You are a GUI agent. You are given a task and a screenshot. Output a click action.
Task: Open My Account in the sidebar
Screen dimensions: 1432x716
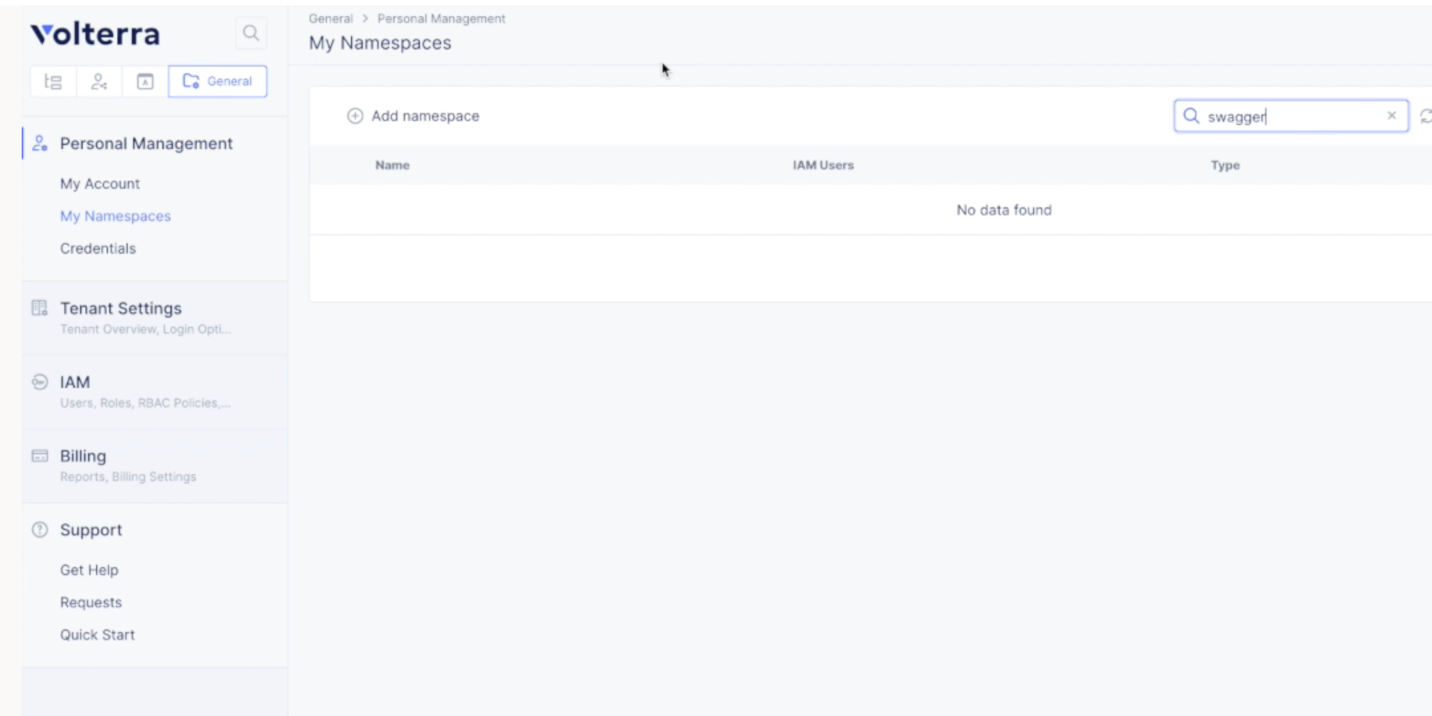[x=100, y=184]
